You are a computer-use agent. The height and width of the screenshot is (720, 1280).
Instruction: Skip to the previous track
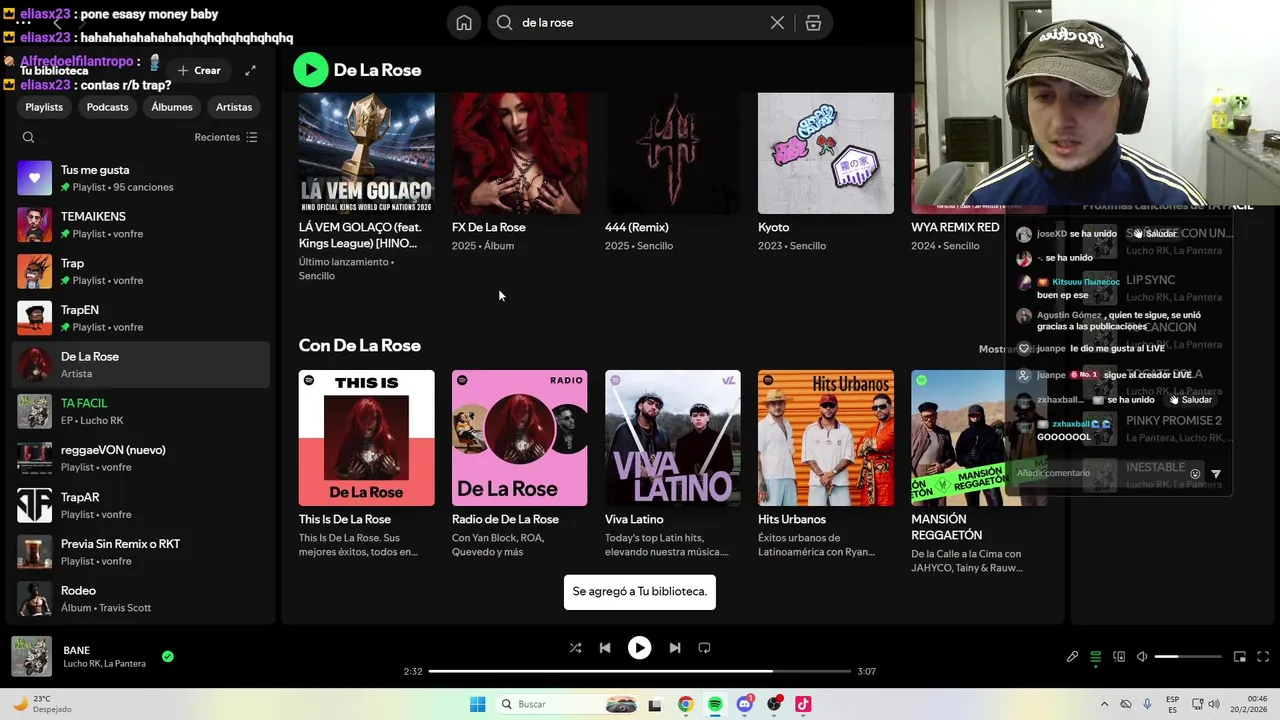click(605, 648)
